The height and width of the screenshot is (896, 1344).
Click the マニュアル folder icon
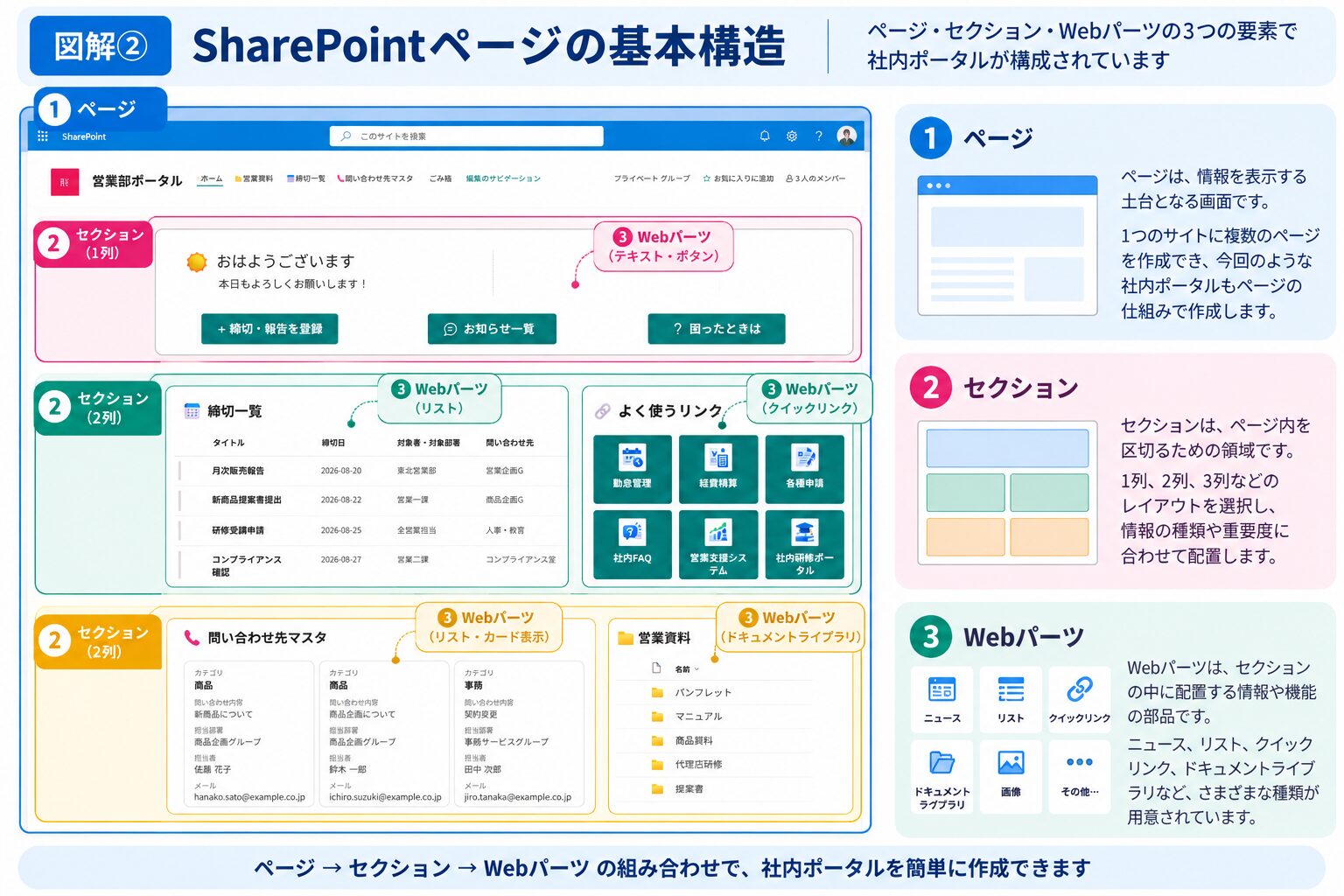pos(657,716)
